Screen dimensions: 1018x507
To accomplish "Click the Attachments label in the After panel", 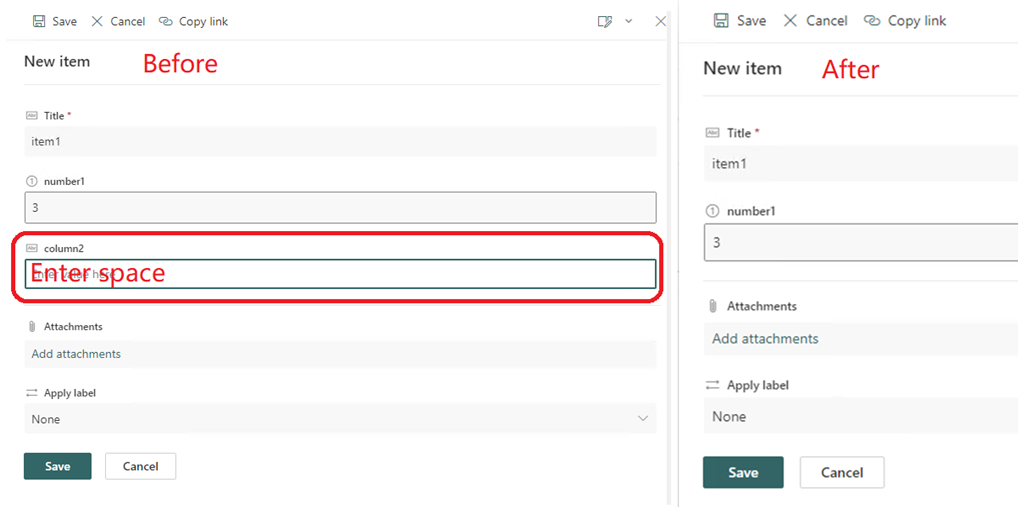I will tap(762, 306).
